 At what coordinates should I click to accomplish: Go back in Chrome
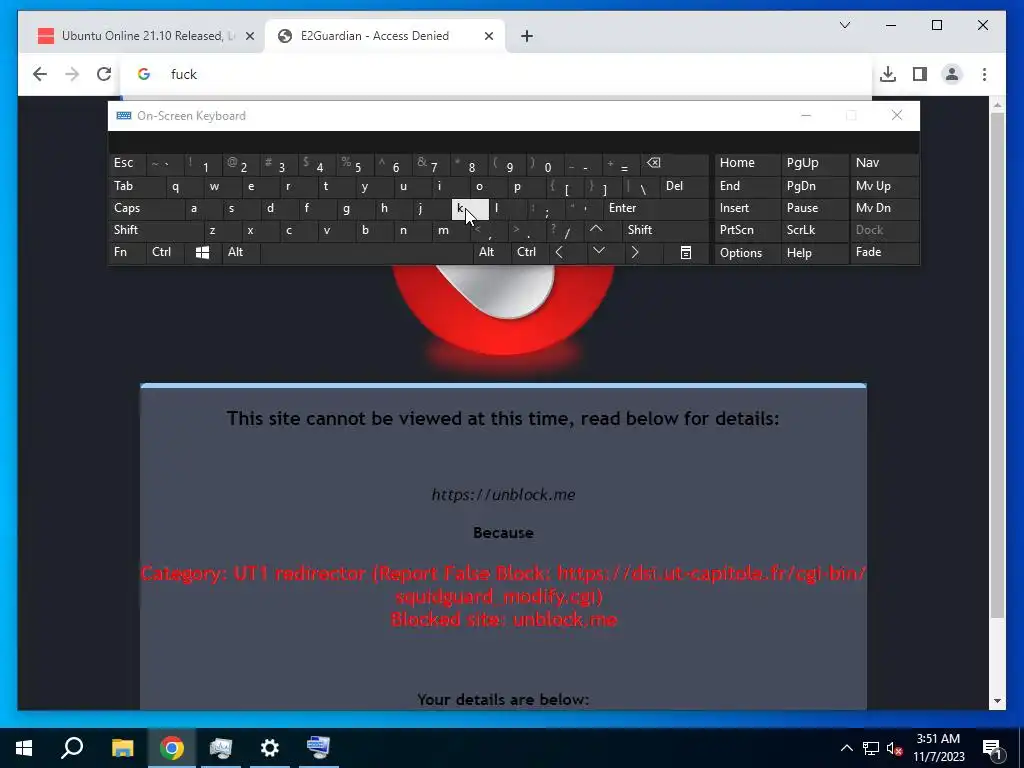(x=40, y=74)
